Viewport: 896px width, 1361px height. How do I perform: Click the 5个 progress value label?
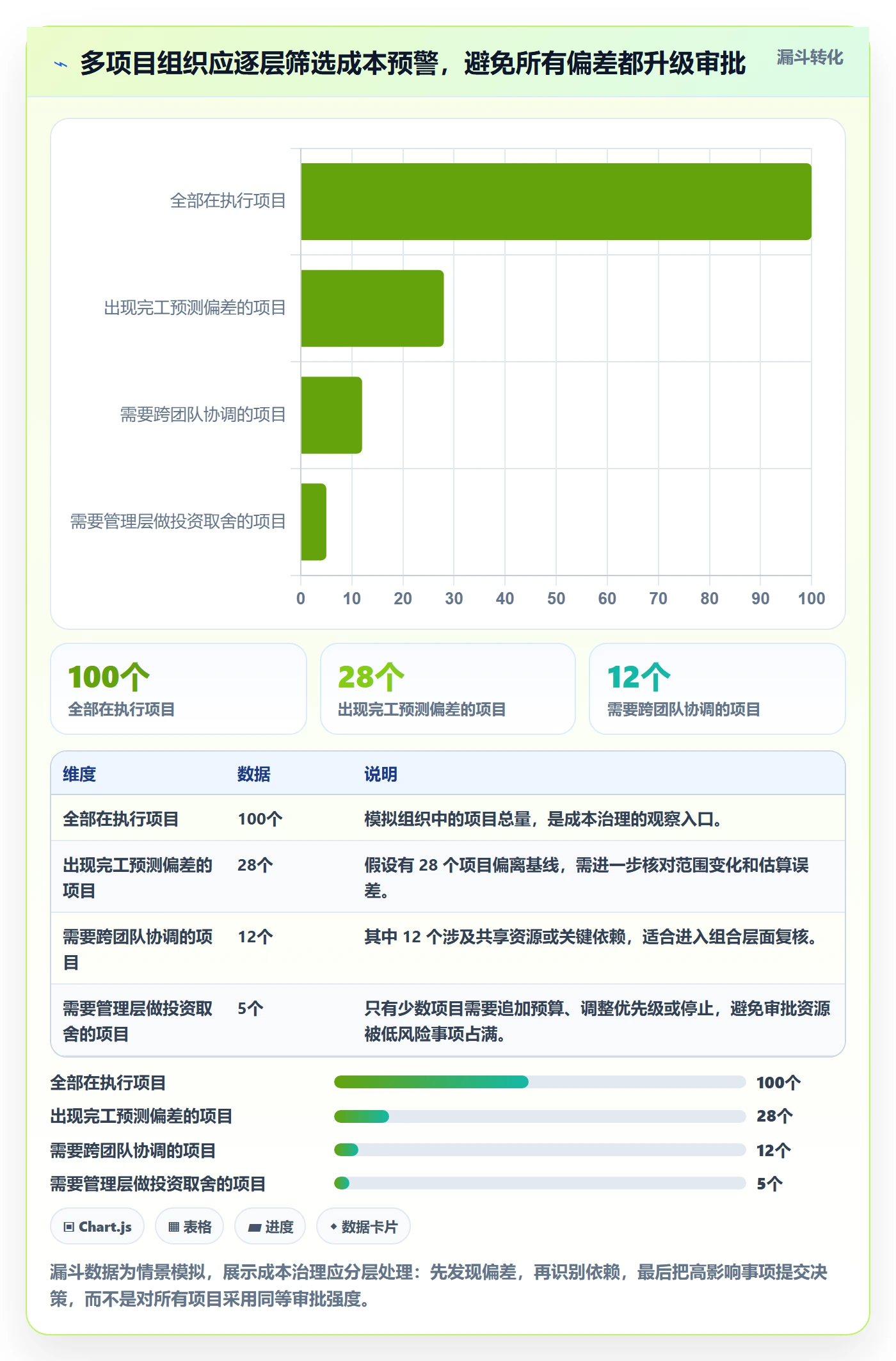pos(770,1184)
